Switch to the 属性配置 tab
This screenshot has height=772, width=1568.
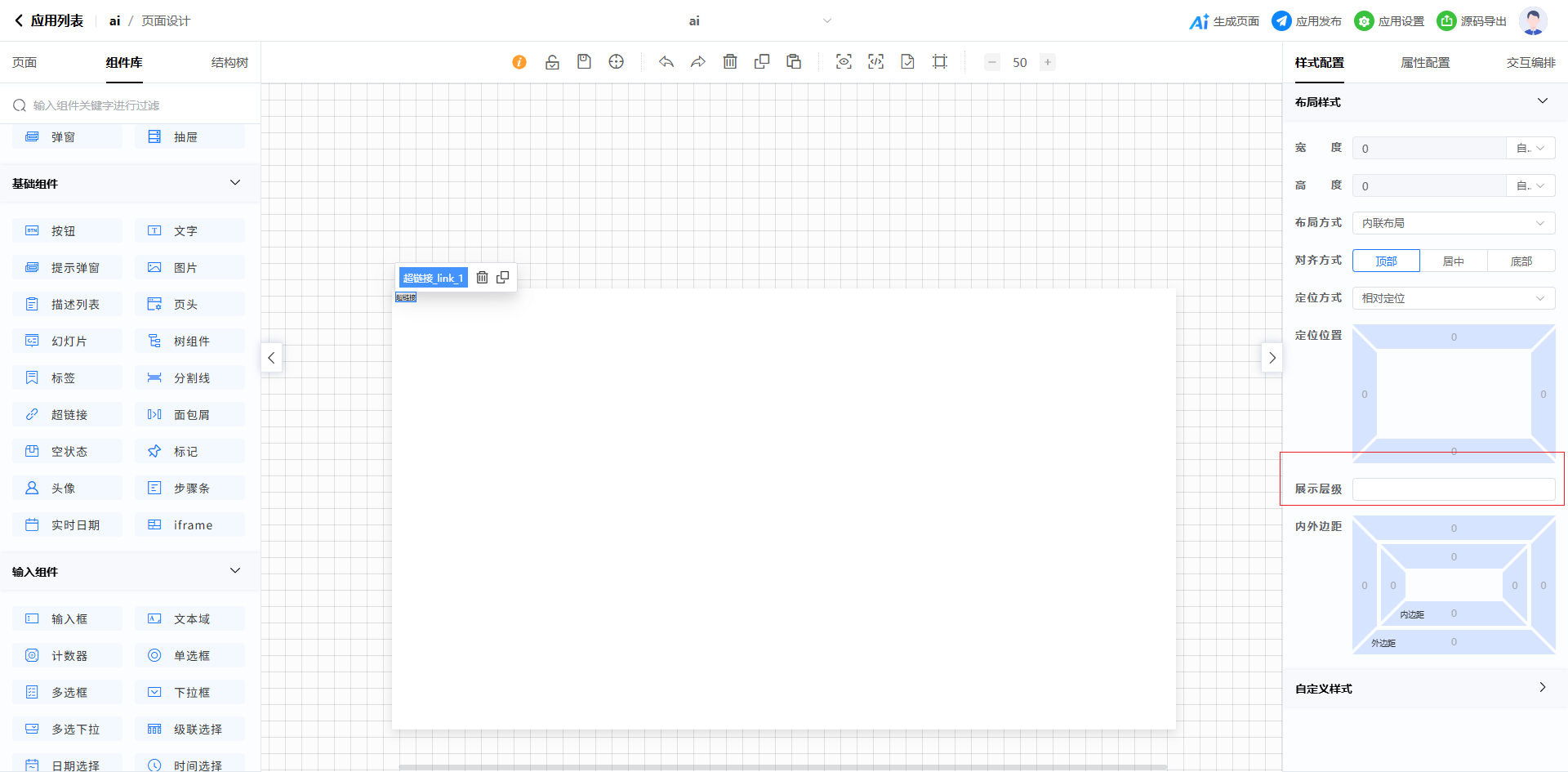point(1425,63)
